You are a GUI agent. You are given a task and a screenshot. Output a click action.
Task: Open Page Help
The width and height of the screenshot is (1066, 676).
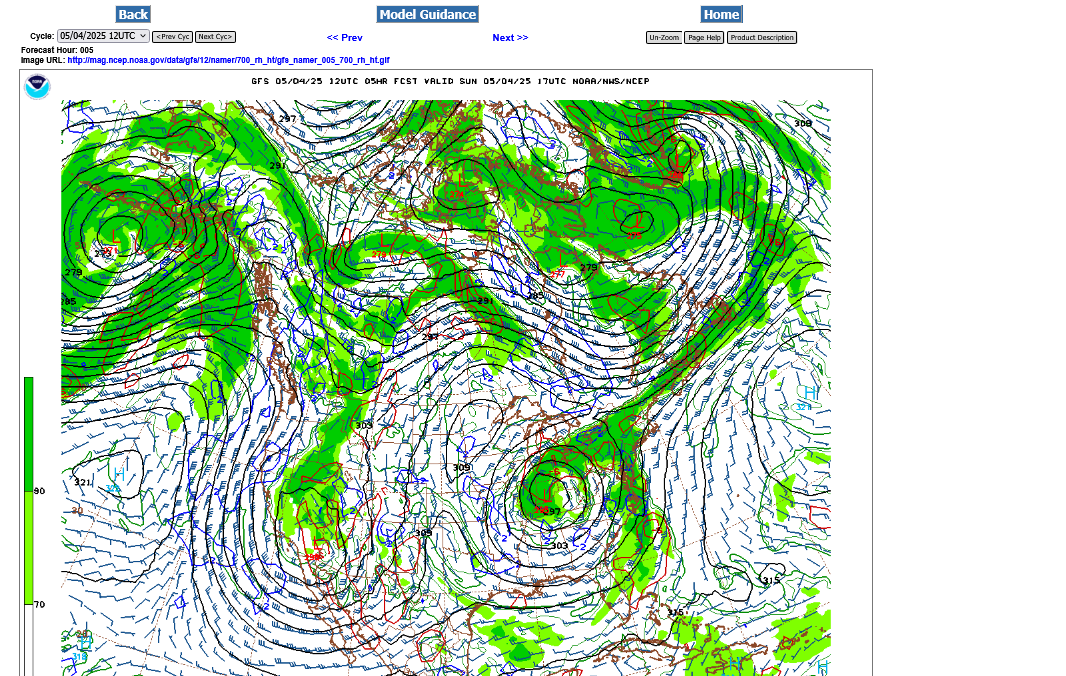pos(704,37)
